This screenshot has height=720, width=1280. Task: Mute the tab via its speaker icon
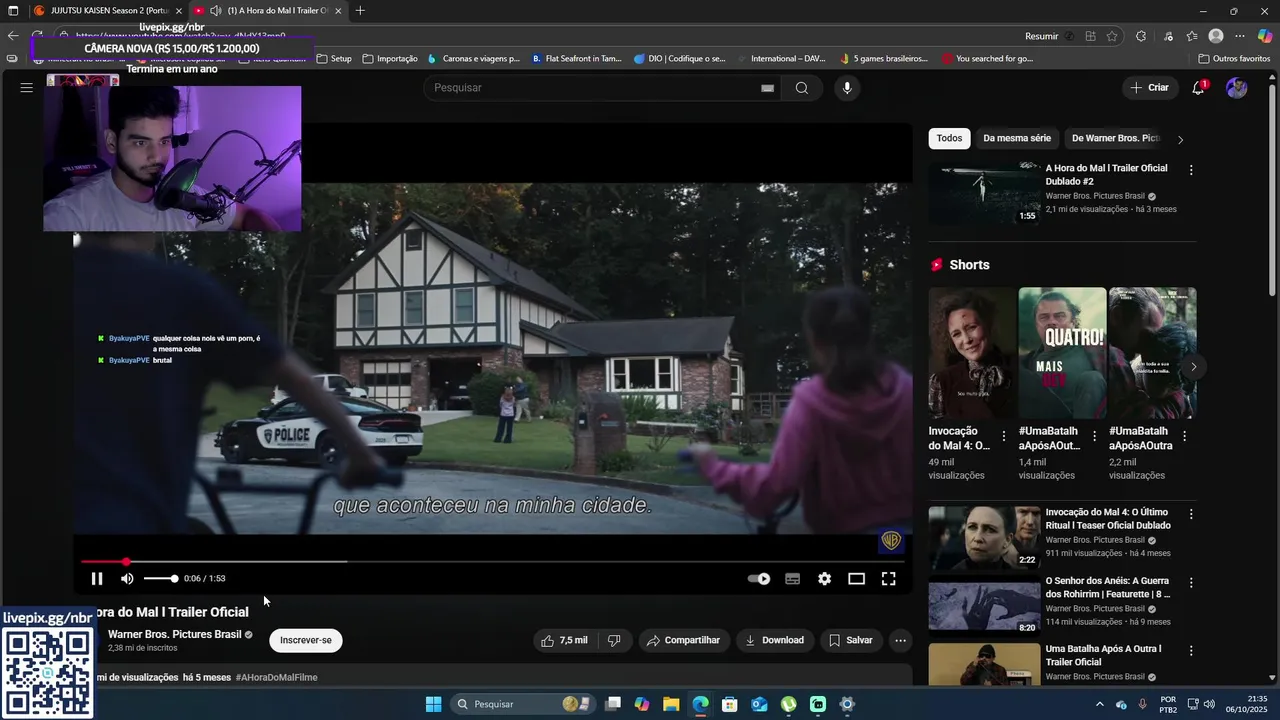click(215, 11)
